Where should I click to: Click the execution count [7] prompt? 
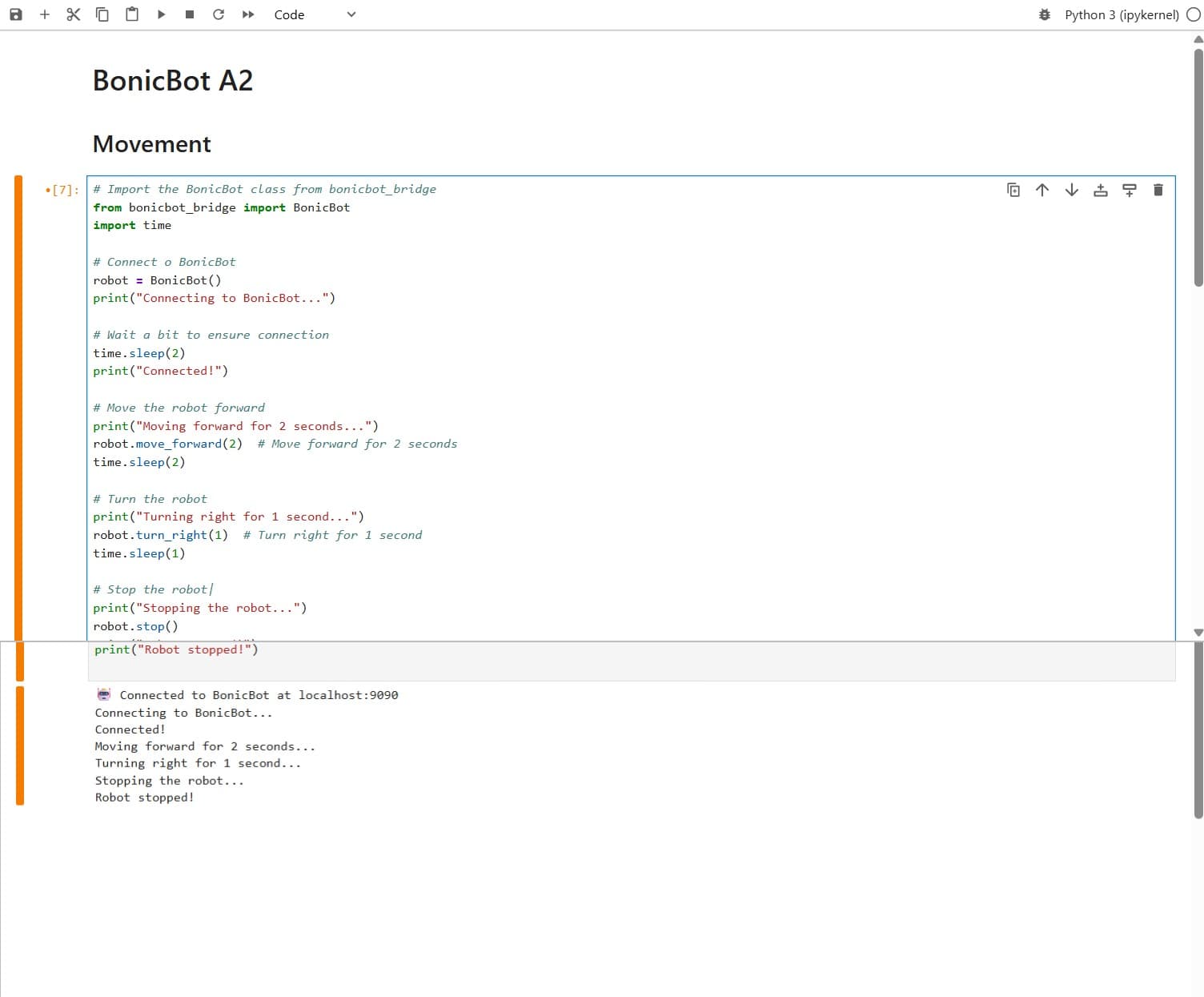click(63, 190)
